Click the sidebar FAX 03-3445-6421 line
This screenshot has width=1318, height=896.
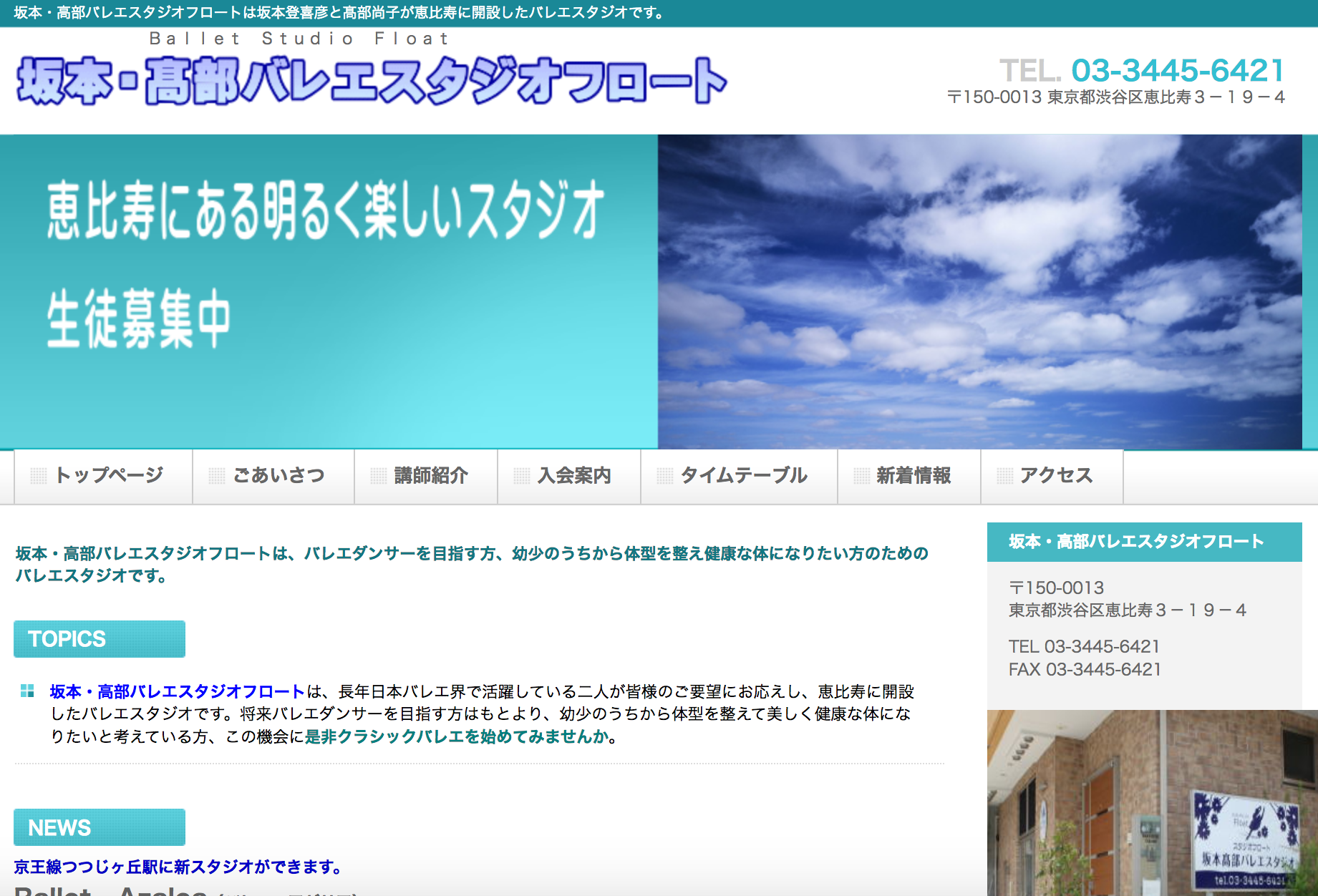[1085, 669]
